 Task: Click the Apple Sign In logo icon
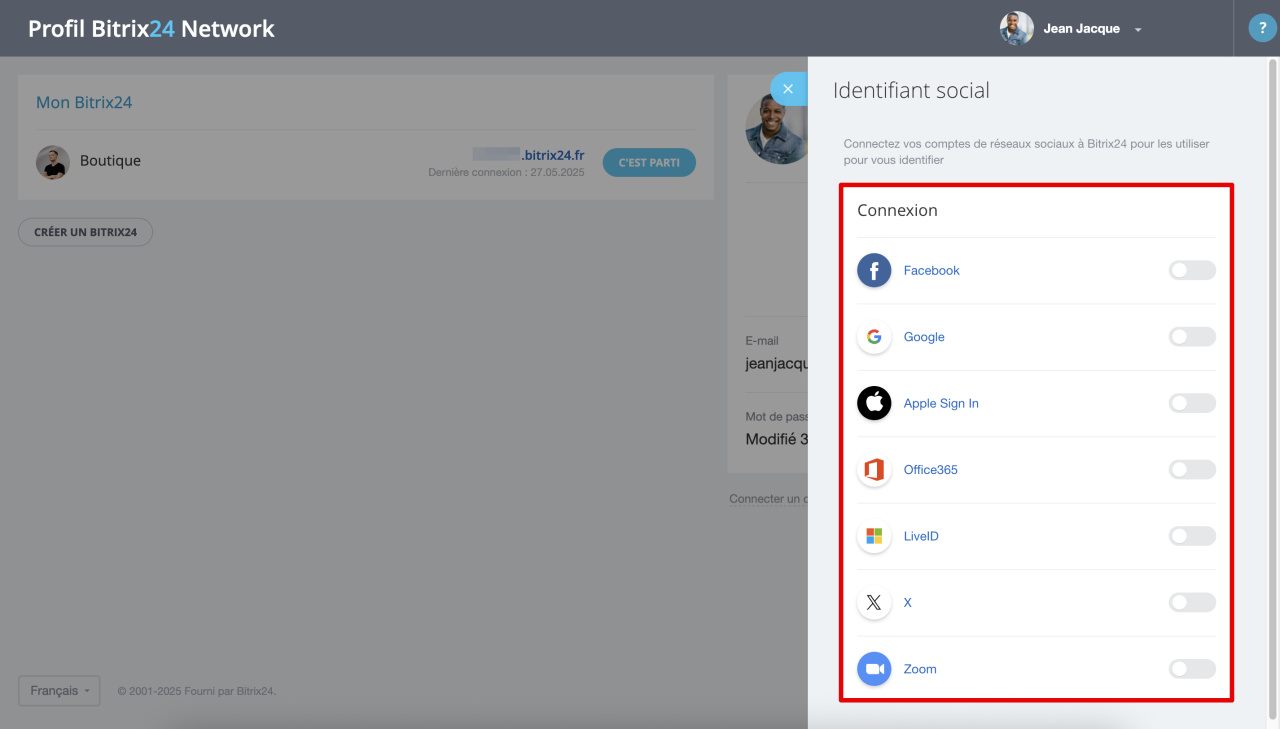tap(874, 403)
